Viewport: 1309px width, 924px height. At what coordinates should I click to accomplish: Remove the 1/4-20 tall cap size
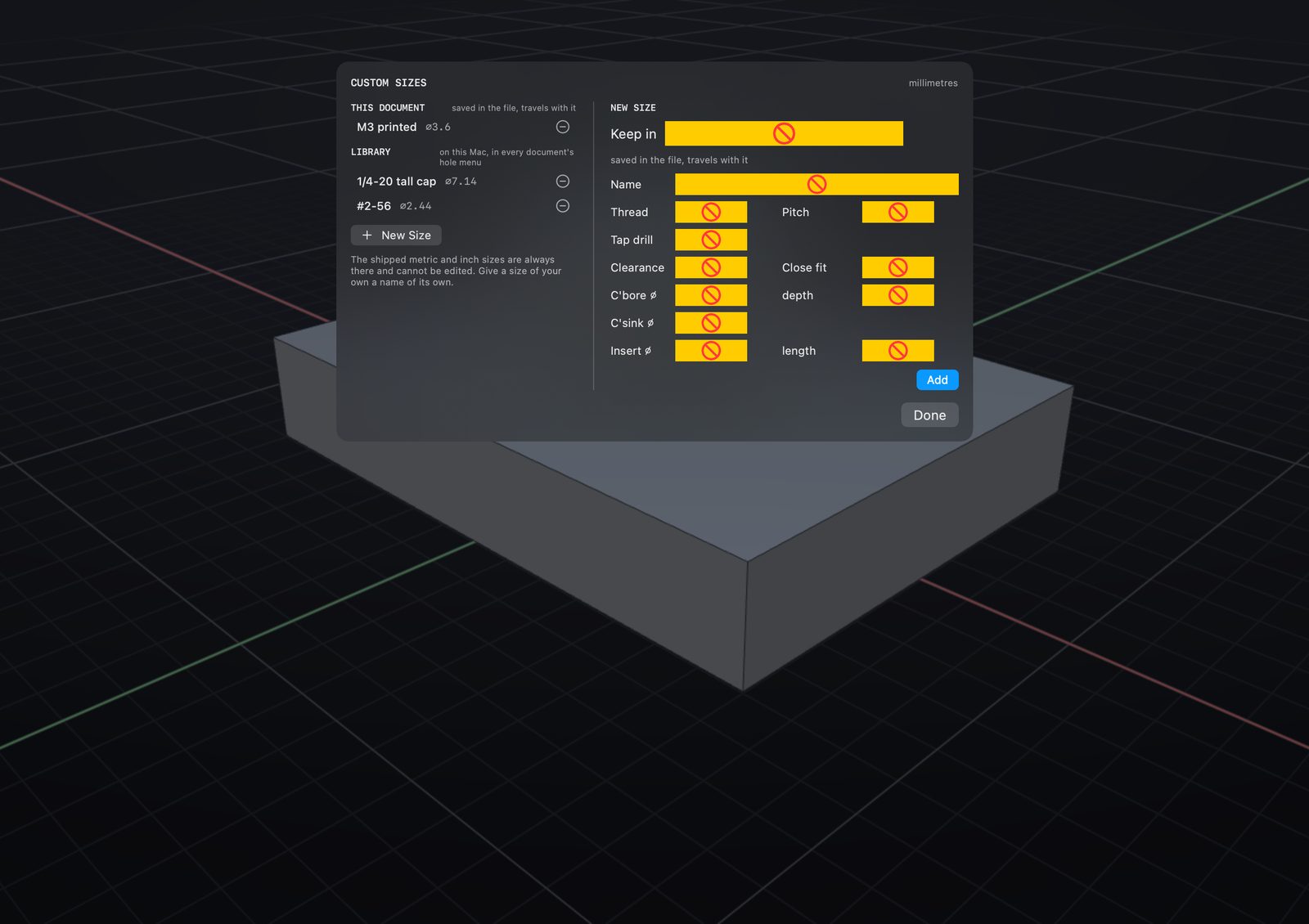[x=563, y=182]
